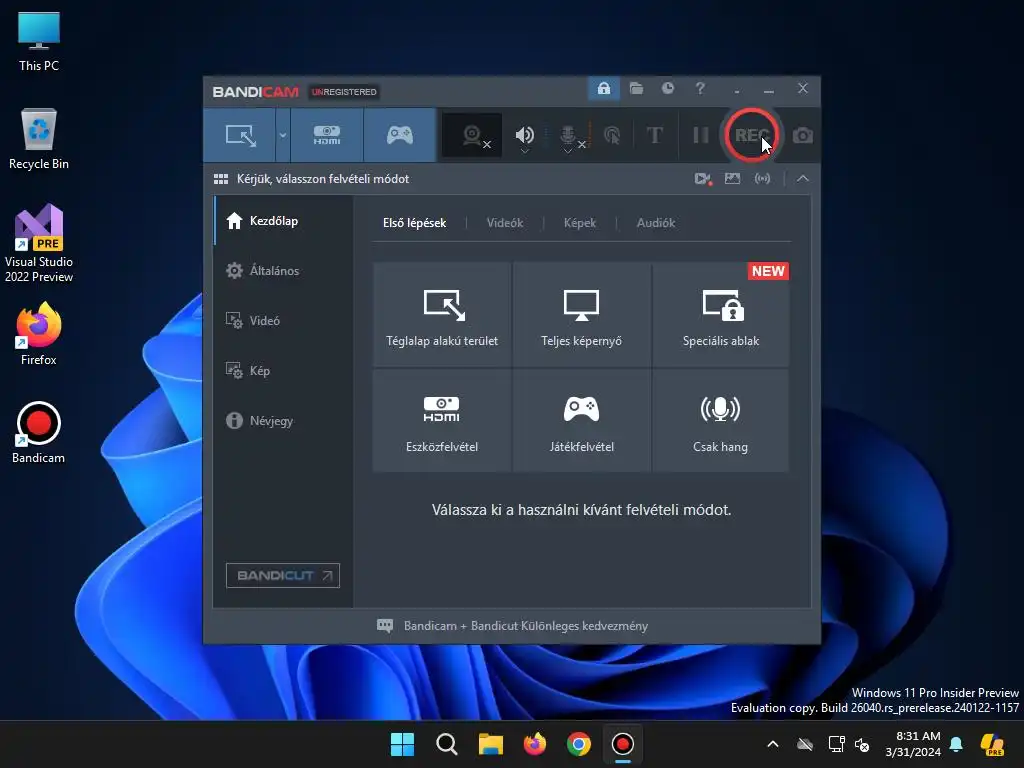Switch to the Audiók tab
Image resolution: width=1024 pixels, height=768 pixels.
pyautogui.click(x=656, y=223)
